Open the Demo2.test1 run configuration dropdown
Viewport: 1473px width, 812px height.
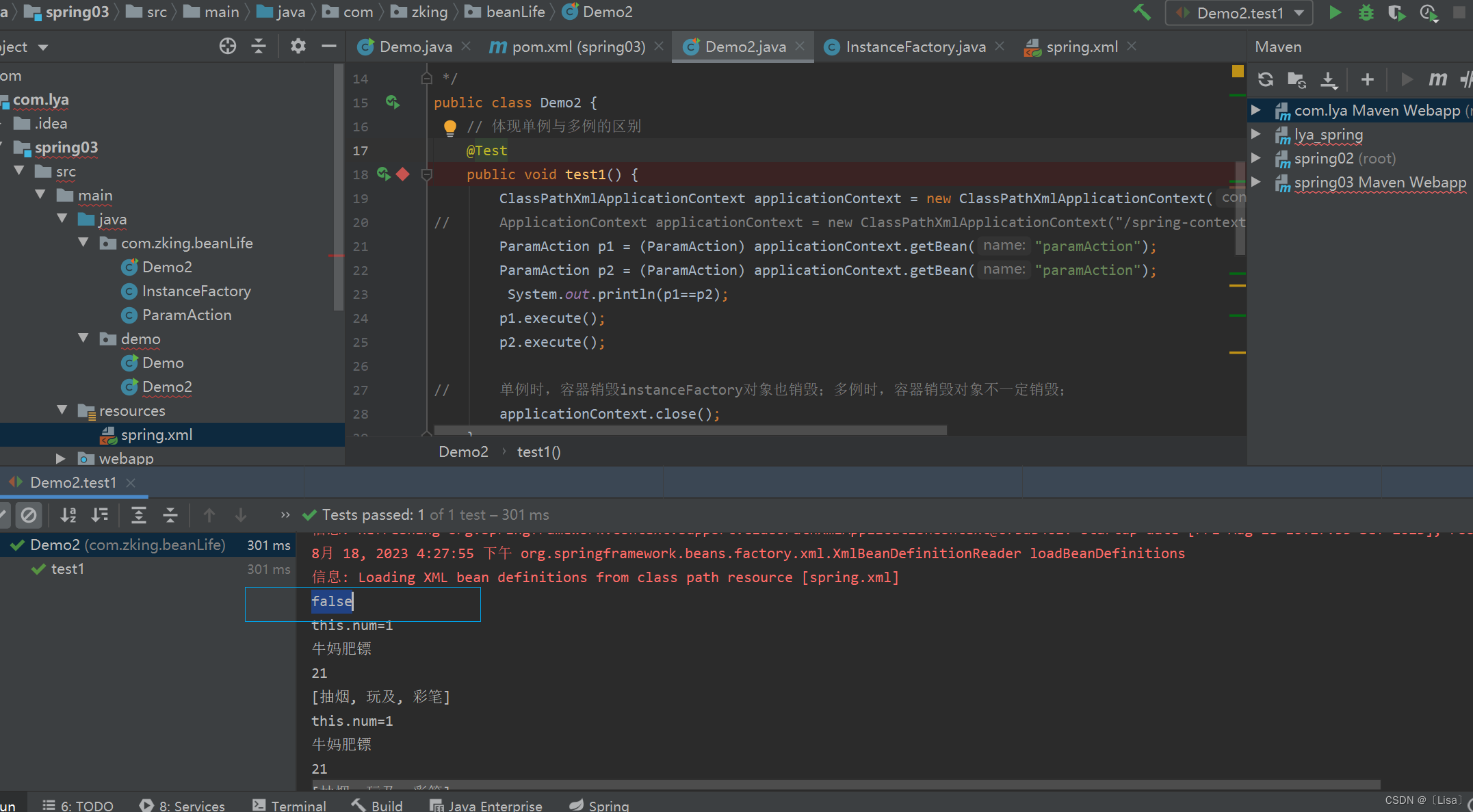pyautogui.click(x=1239, y=13)
